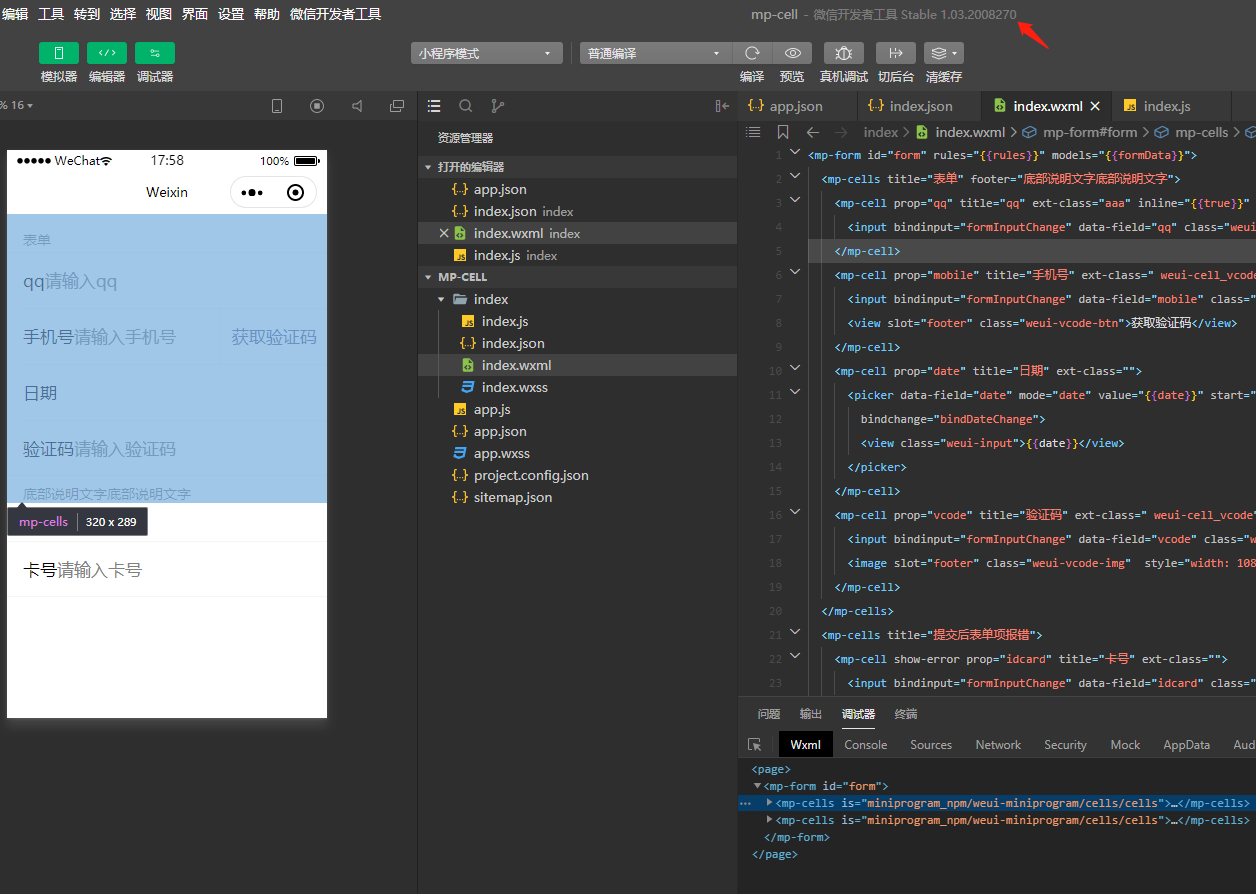
Task: Collapse the index folder in tree
Action: tap(441, 299)
